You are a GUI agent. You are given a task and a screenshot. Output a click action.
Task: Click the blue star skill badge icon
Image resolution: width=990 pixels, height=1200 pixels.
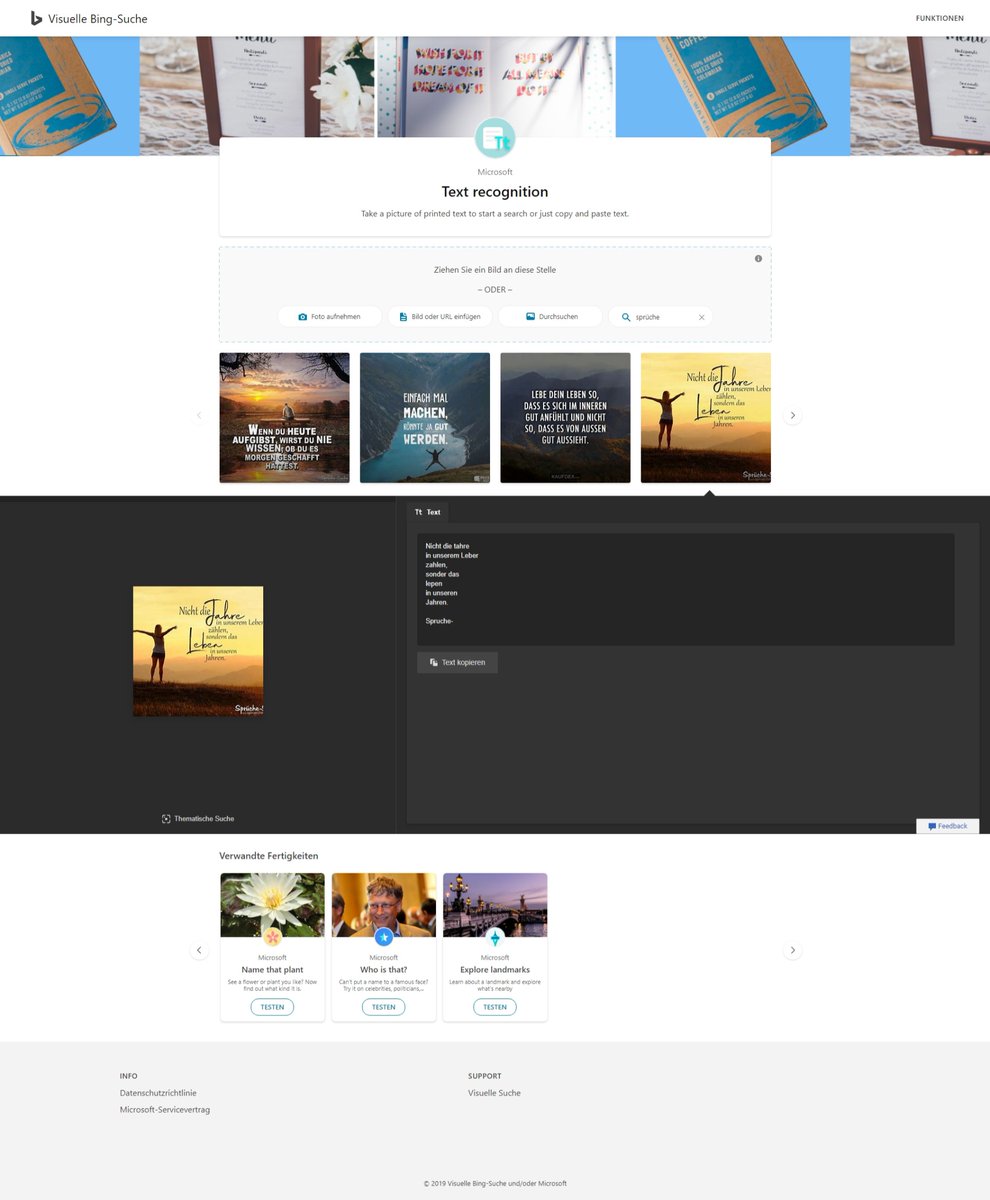coord(384,938)
